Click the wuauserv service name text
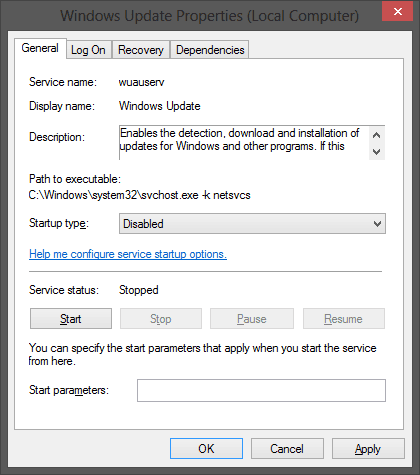The height and width of the screenshot is (475, 420). [x=142, y=82]
